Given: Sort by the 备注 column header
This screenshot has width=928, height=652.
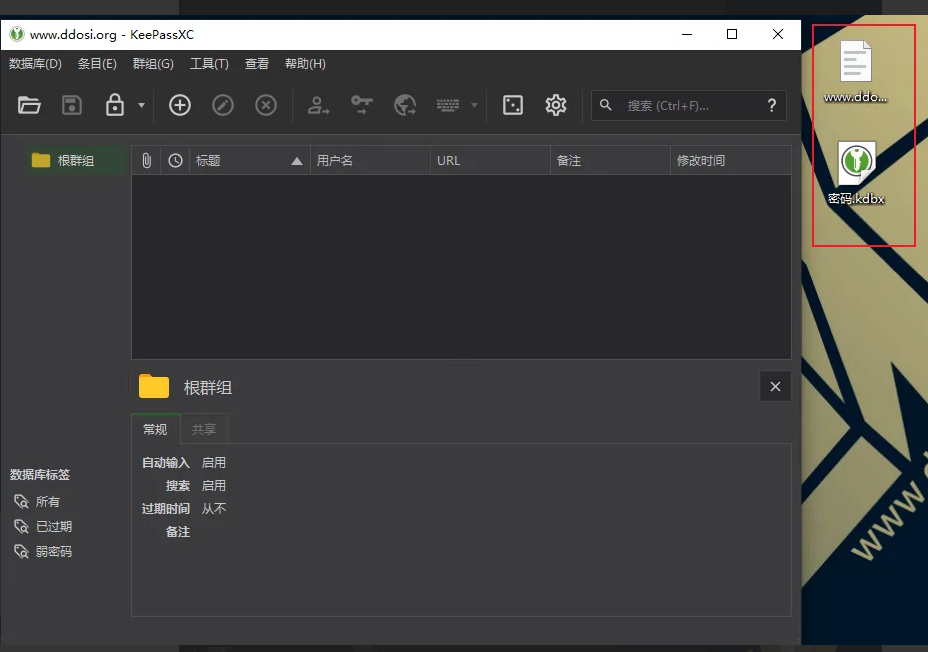Looking at the screenshot, I should click(x=611, y=160).
